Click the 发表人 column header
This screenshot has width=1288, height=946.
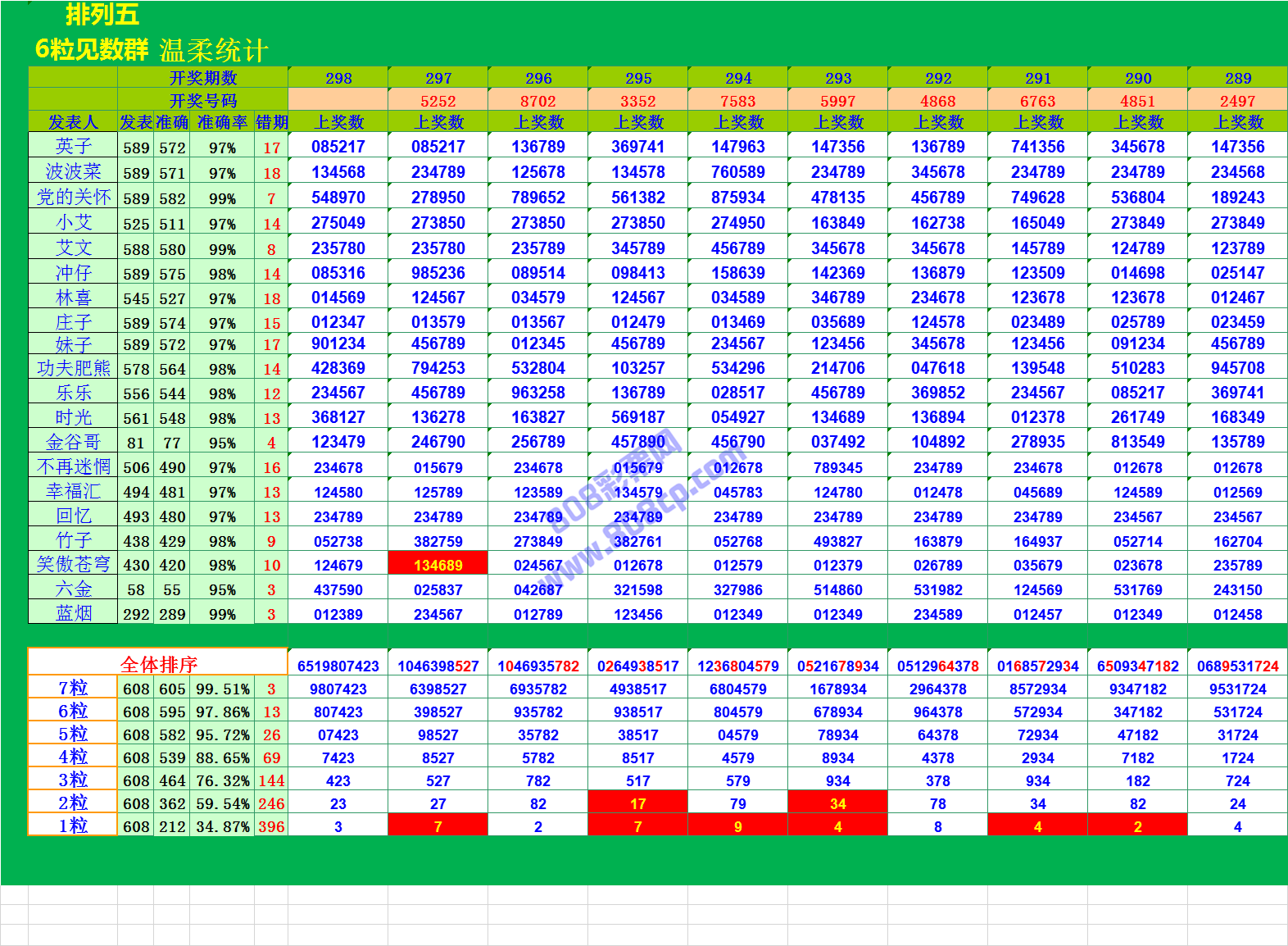click(x=73, y=122)
